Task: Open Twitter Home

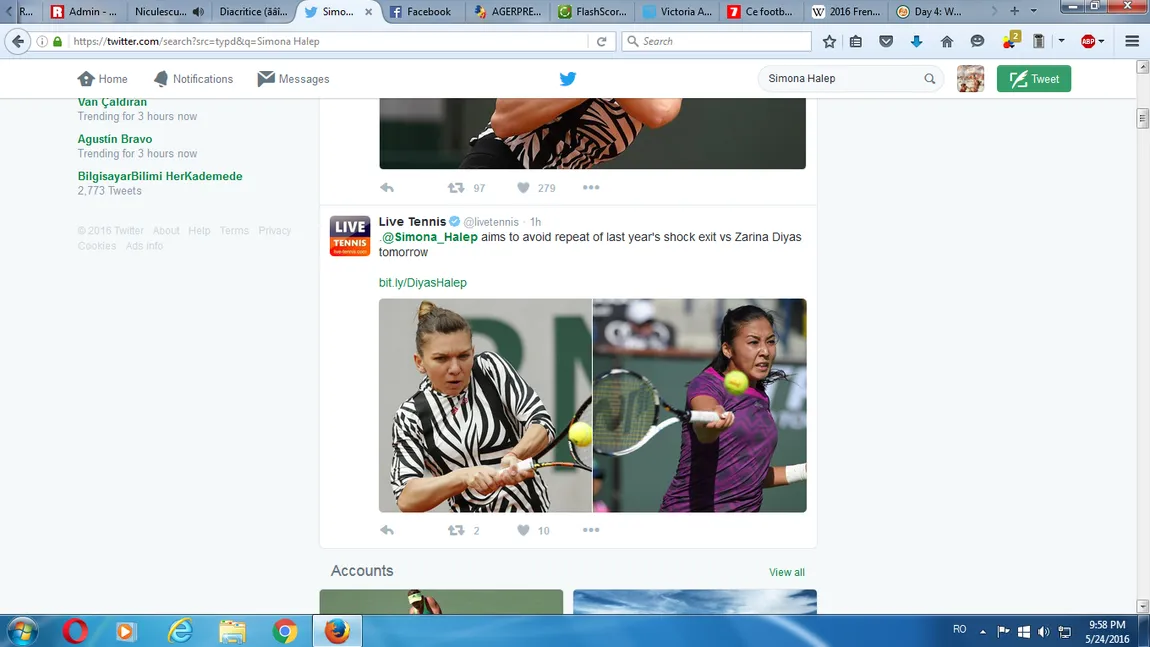Action: click(103, 78)
